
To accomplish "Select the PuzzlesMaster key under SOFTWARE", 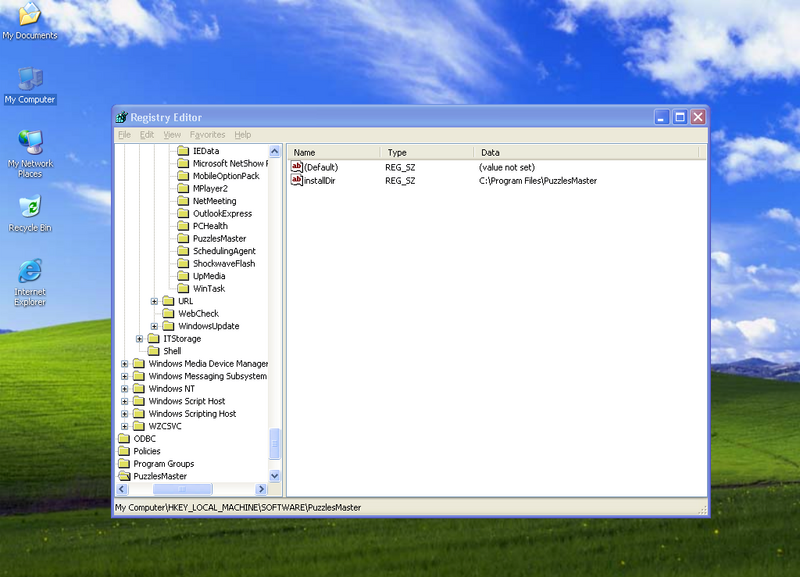I will [x=160, y=476].
